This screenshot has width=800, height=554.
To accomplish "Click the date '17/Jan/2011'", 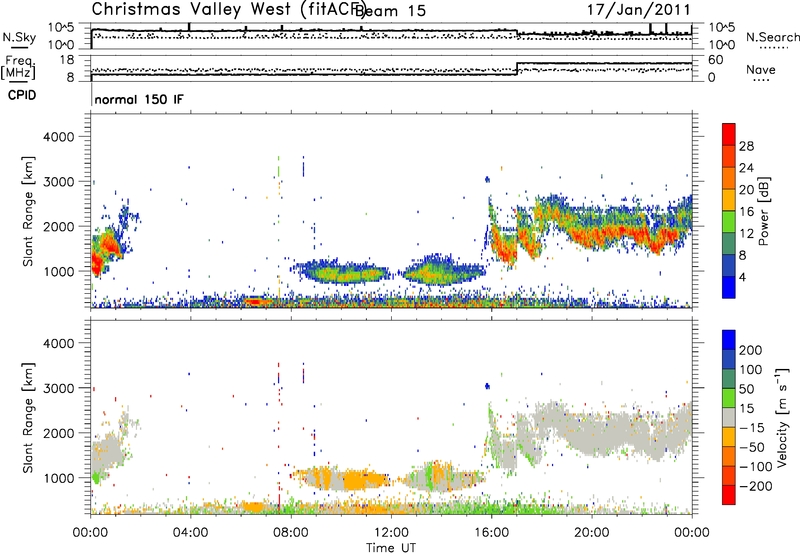I will tap(638, 10).
